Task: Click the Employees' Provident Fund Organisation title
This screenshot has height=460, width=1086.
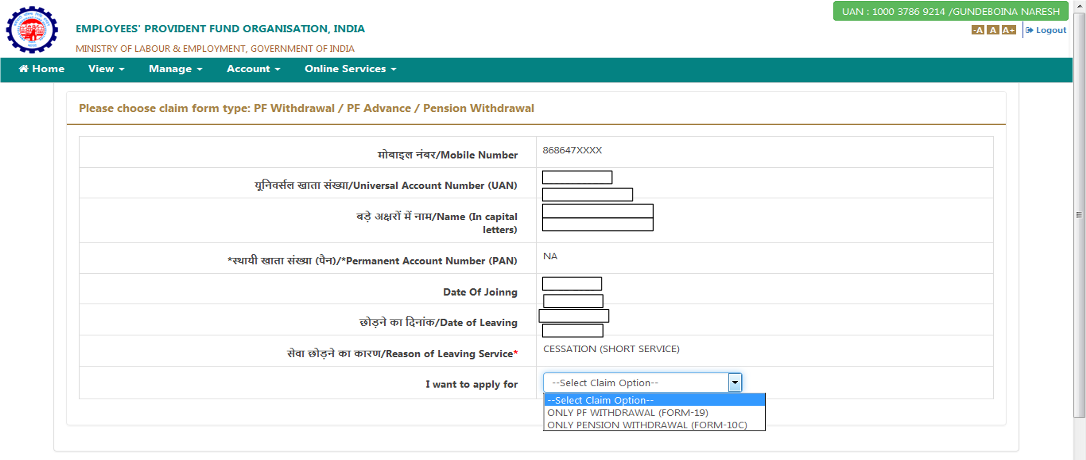Action: click(x=220, y=29)
